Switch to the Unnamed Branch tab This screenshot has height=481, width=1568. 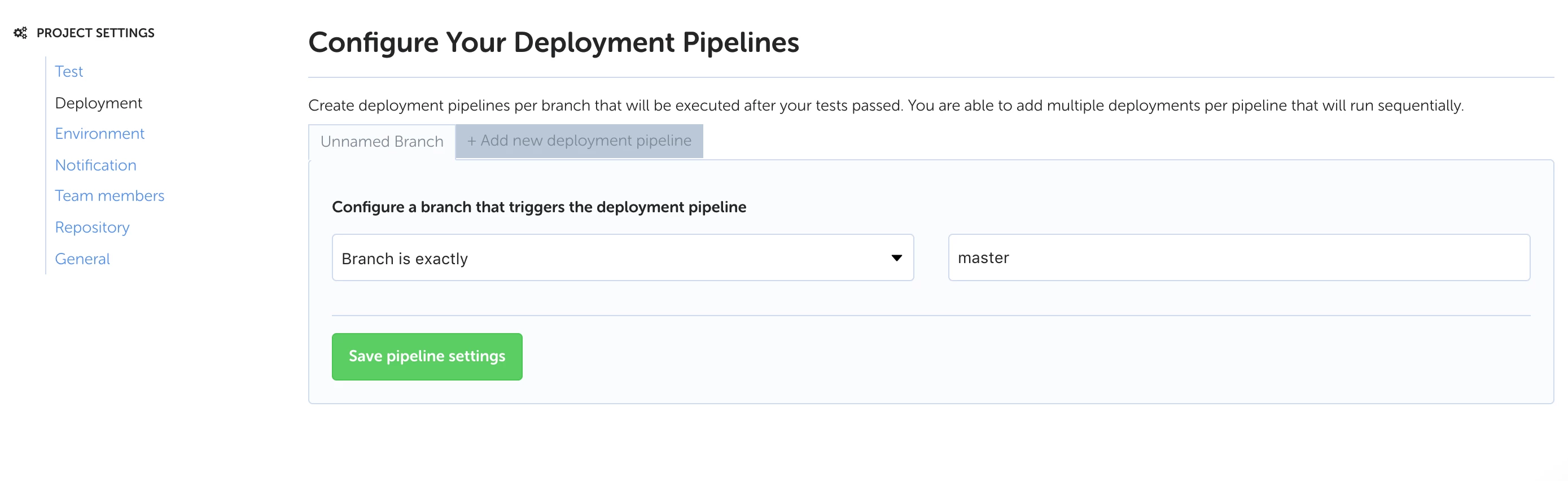(x=382, y=142)
